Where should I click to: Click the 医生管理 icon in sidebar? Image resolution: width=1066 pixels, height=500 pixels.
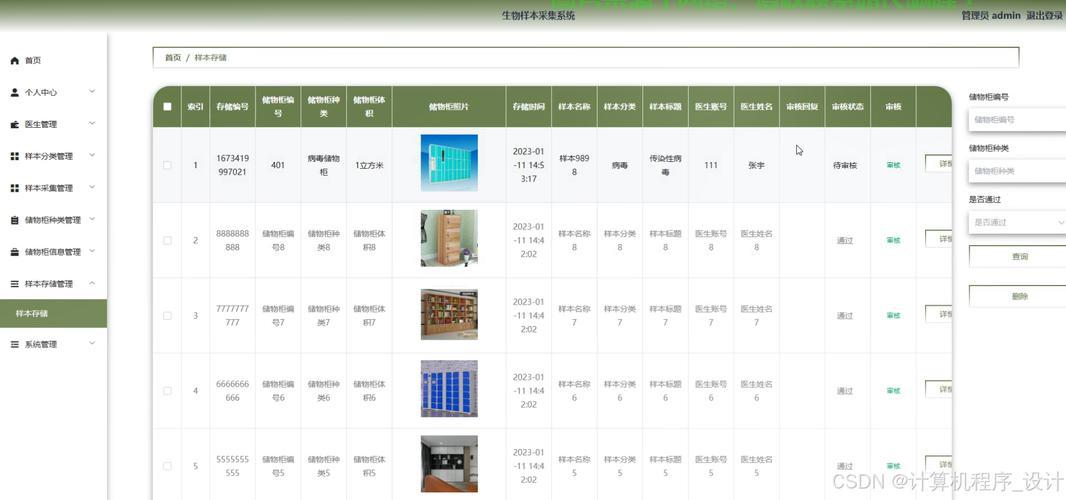coord(14,124)
